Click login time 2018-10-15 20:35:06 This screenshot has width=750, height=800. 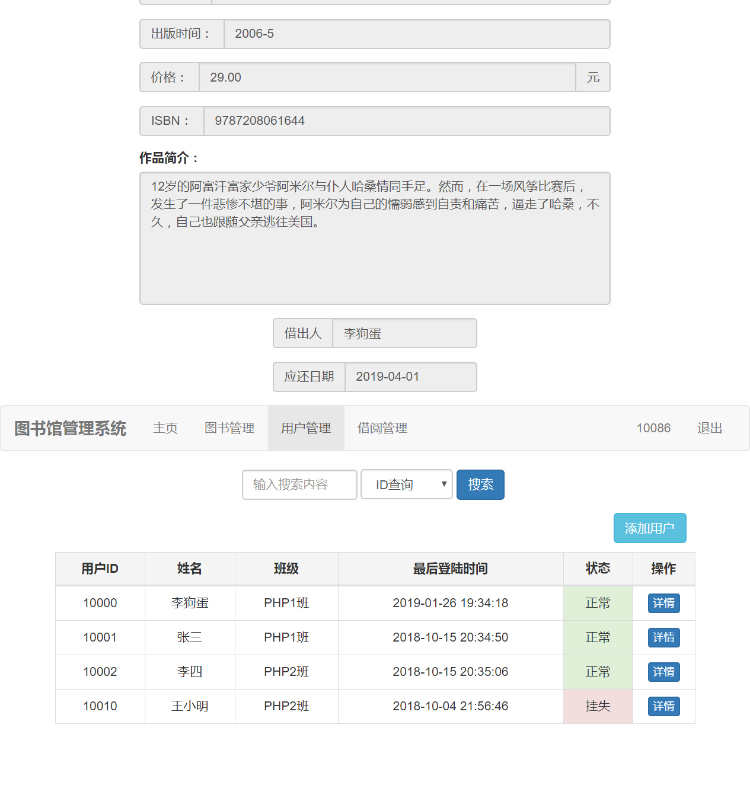451,671
